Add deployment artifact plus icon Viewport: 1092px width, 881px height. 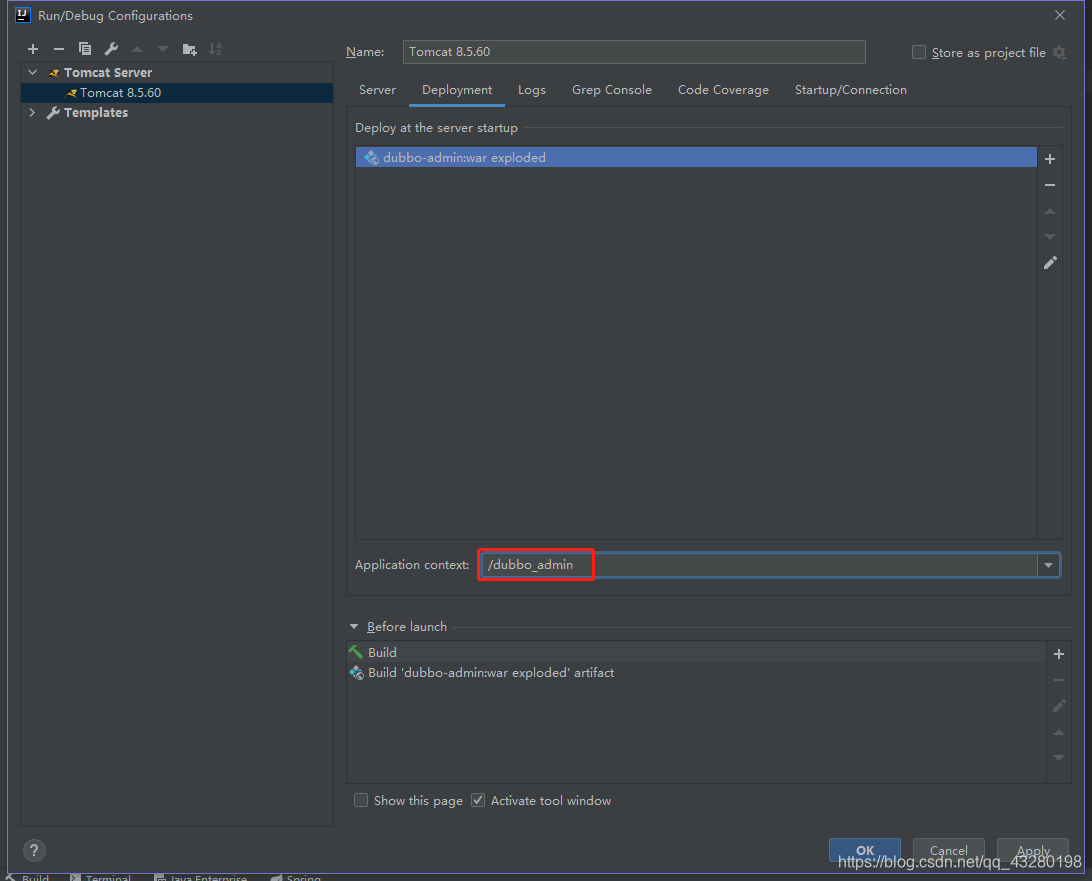click(x=1050, y=159)
